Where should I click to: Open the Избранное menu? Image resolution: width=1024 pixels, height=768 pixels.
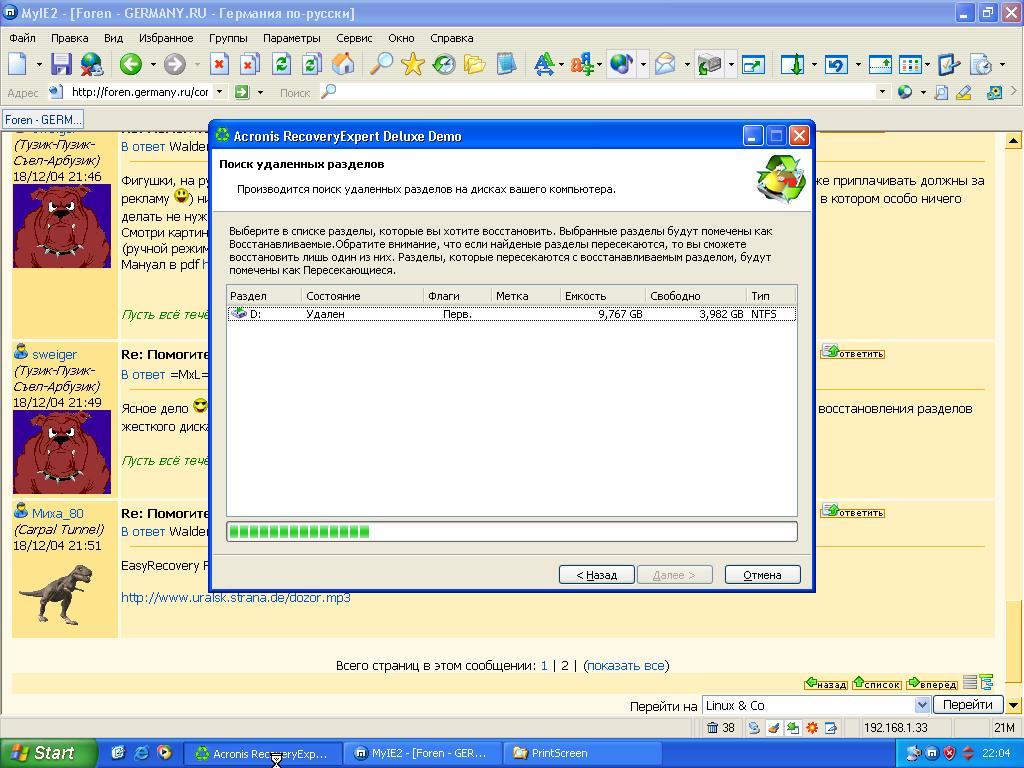pos(166,38)
